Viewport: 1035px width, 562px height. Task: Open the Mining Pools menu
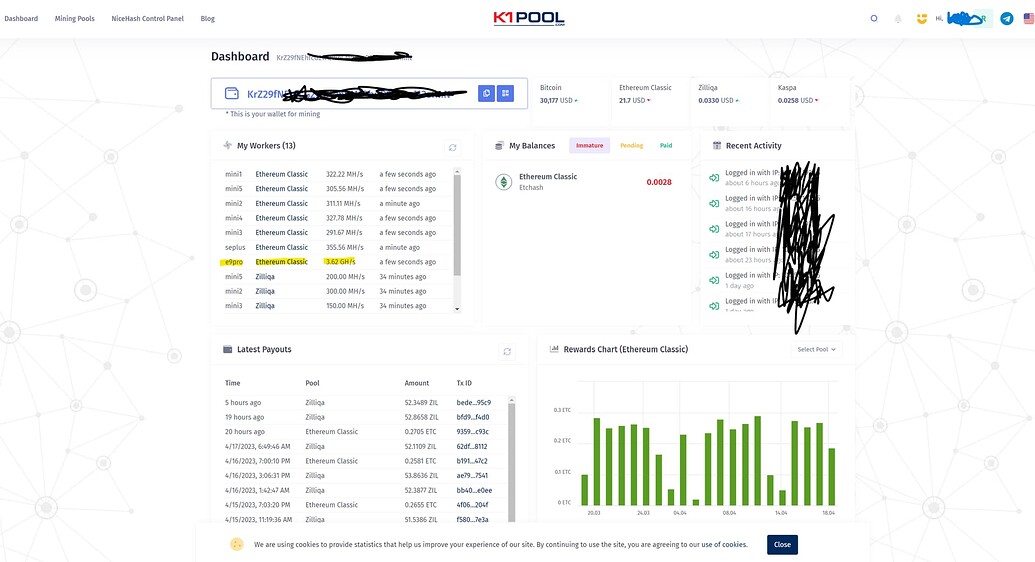click(75, 18)
